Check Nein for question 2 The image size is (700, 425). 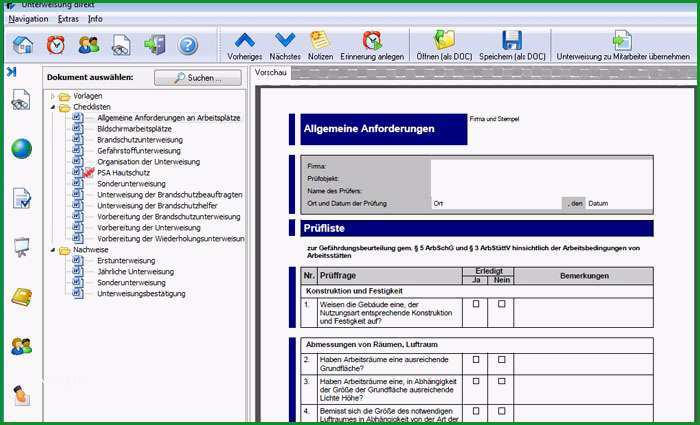(x=501, y=359)
